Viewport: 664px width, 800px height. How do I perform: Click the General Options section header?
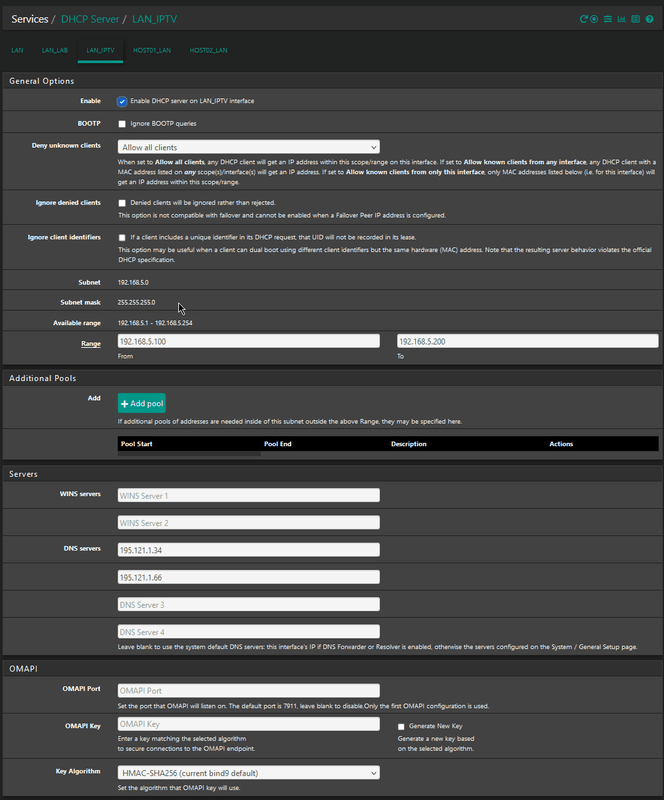[41, 81]
